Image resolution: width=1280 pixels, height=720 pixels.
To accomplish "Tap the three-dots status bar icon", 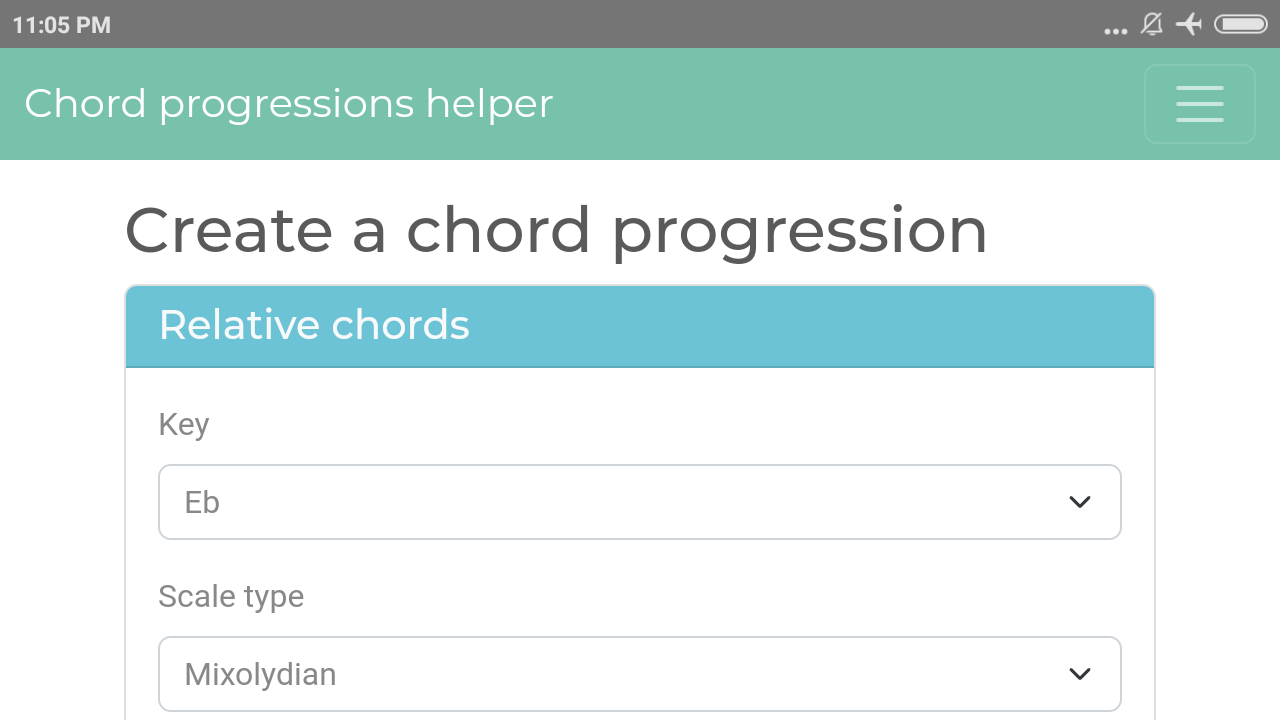I will click(x=1116, y=31).
